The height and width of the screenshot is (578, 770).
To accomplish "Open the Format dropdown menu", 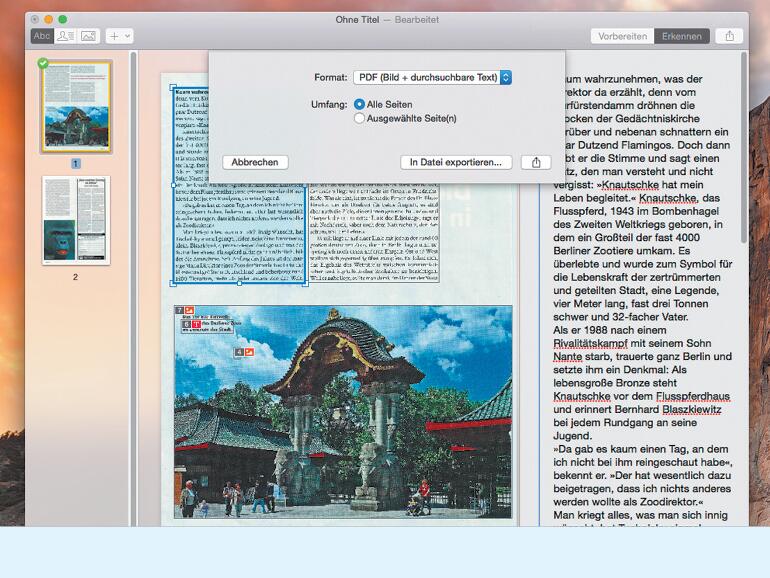I will click(431, 77).
